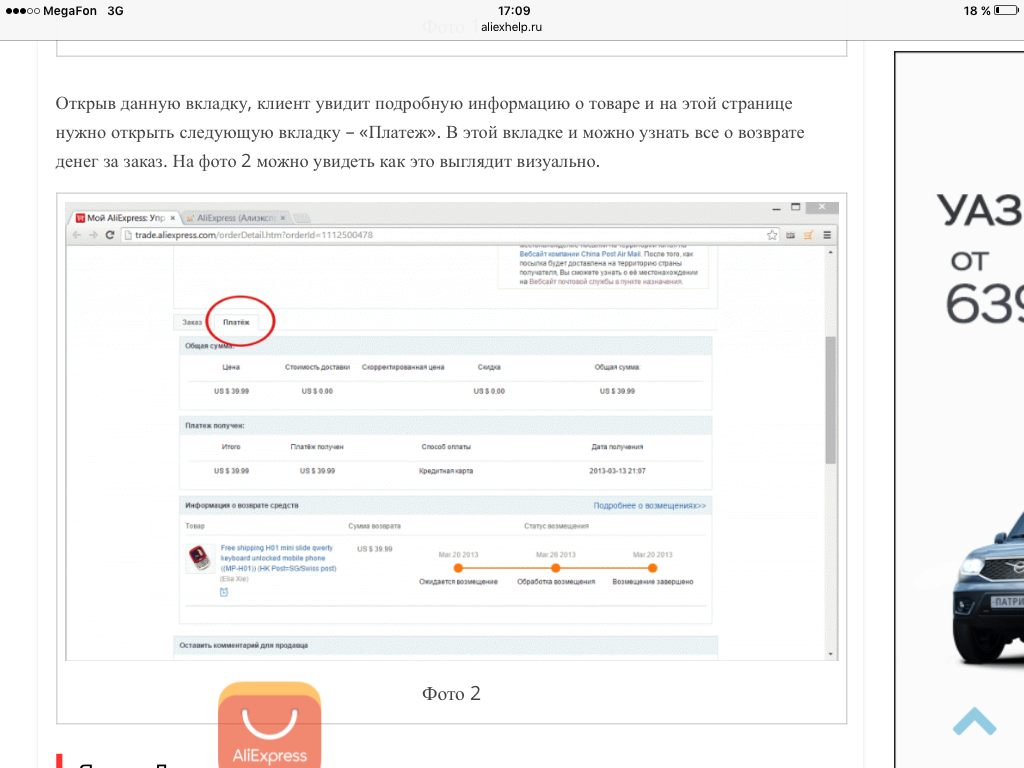The image size is (1024, 768).
Task: Close the 'Мой AliExpress' browser tab
Action: (x=172, y=218)
